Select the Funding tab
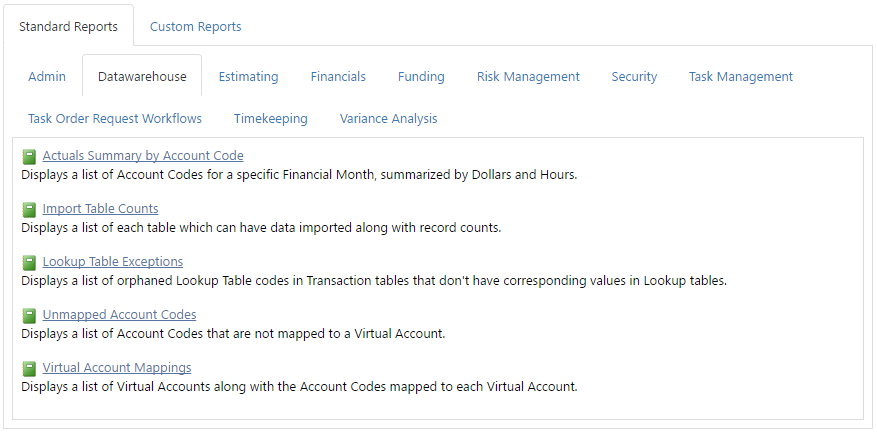The height and width of the screenshot is (433, 877). (421, 77)
